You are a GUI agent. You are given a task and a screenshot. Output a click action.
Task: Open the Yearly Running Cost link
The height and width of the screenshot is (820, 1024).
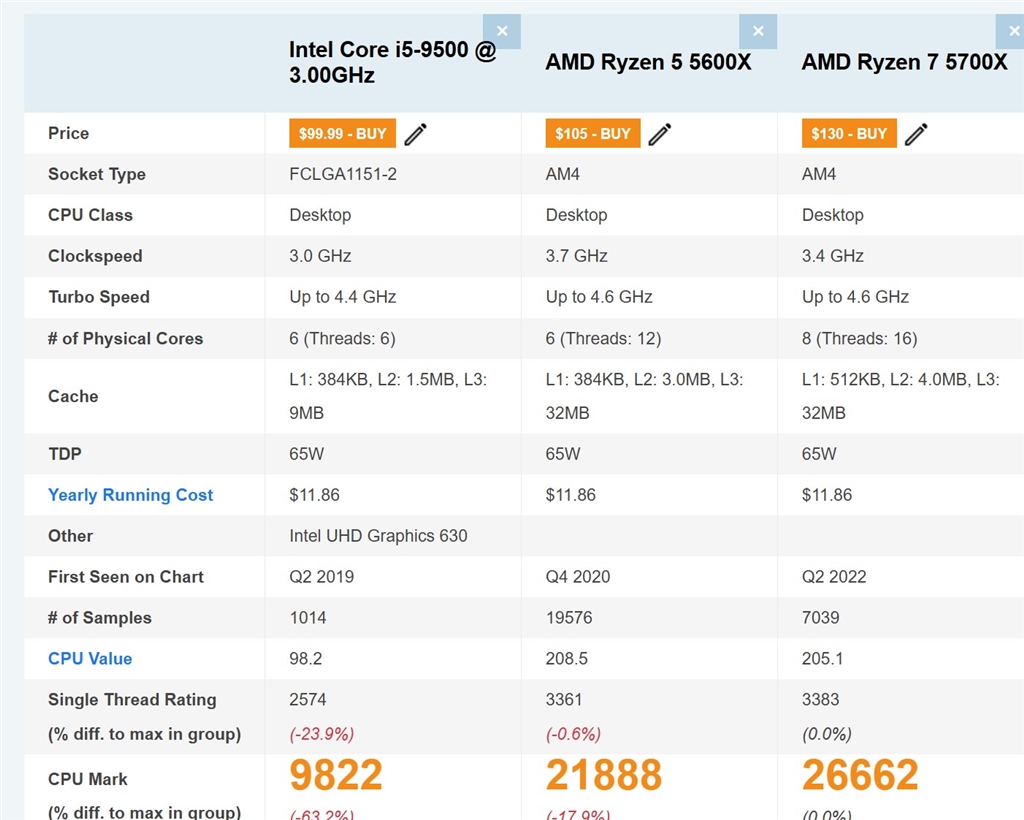[130, 495]
